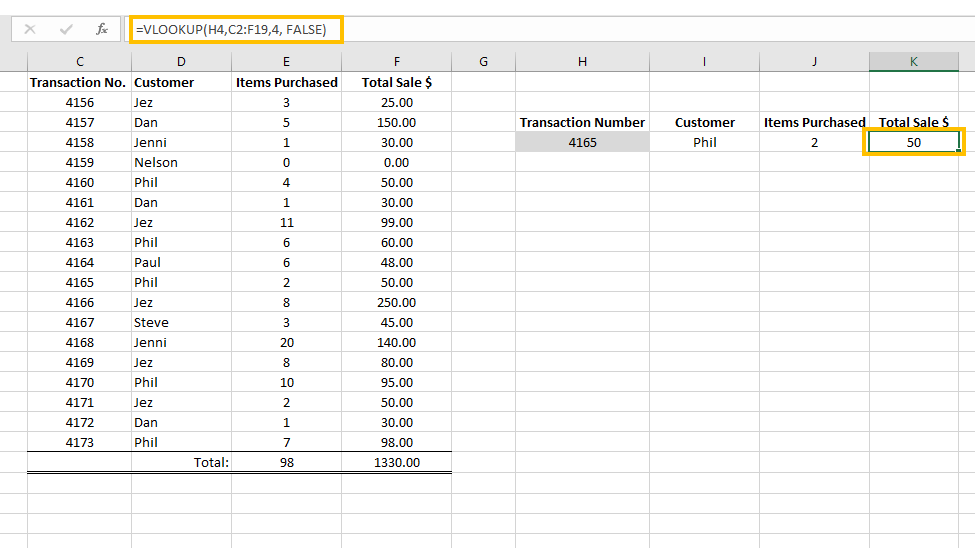Click customer cell 'Nelson'

181,162
